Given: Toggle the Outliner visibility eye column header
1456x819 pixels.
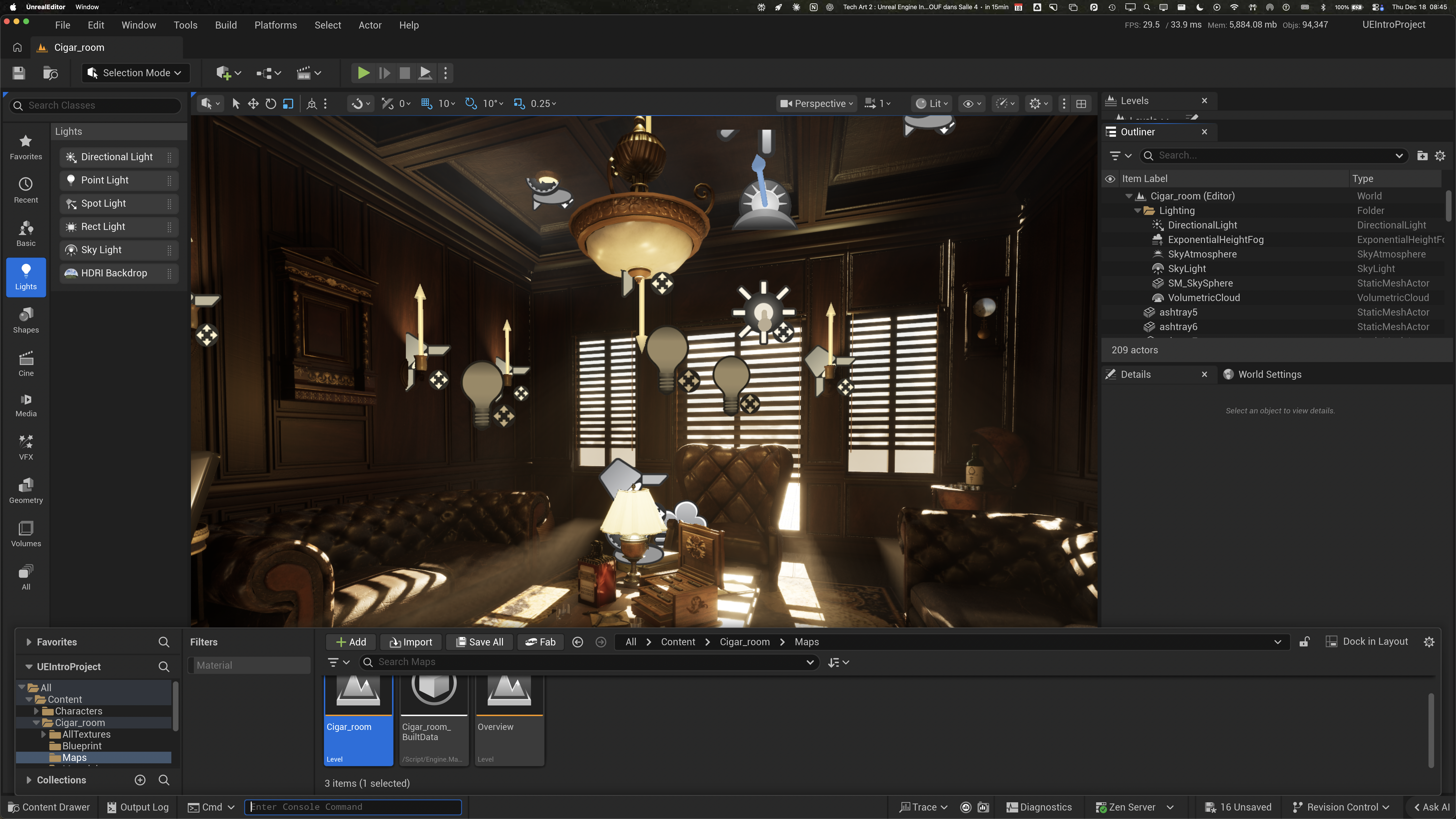Looking at the screenshot, I should (1110, 179).
